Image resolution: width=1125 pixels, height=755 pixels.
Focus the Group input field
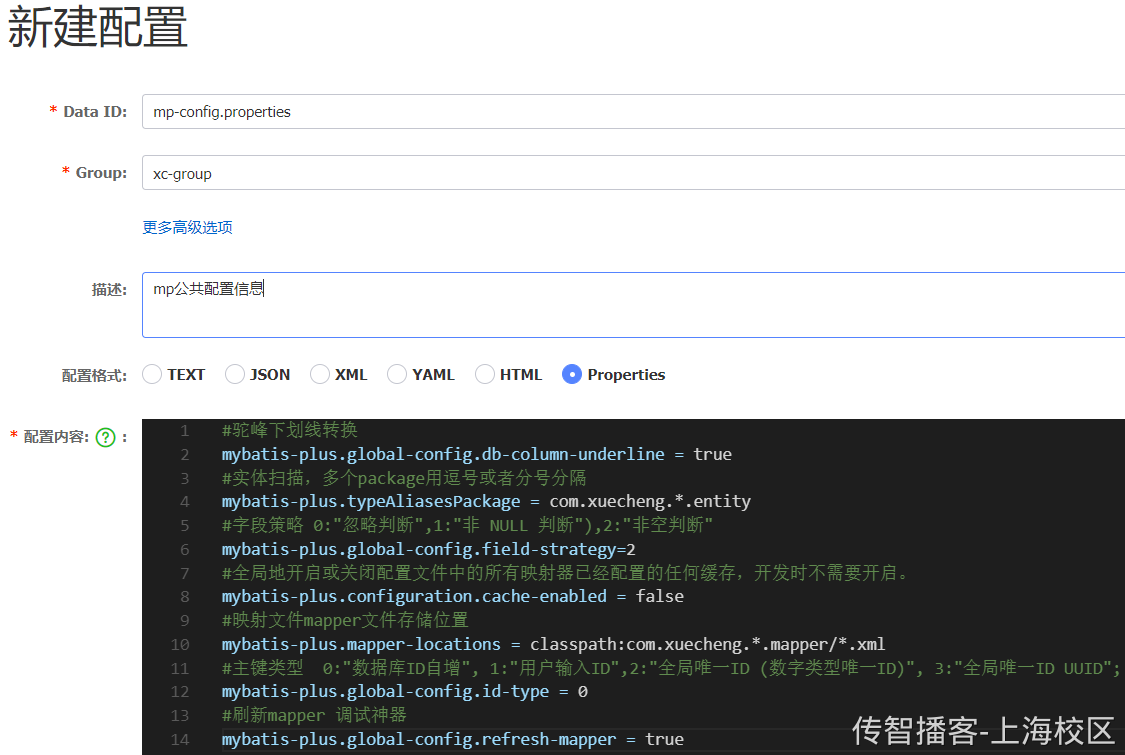click(634, 173)
